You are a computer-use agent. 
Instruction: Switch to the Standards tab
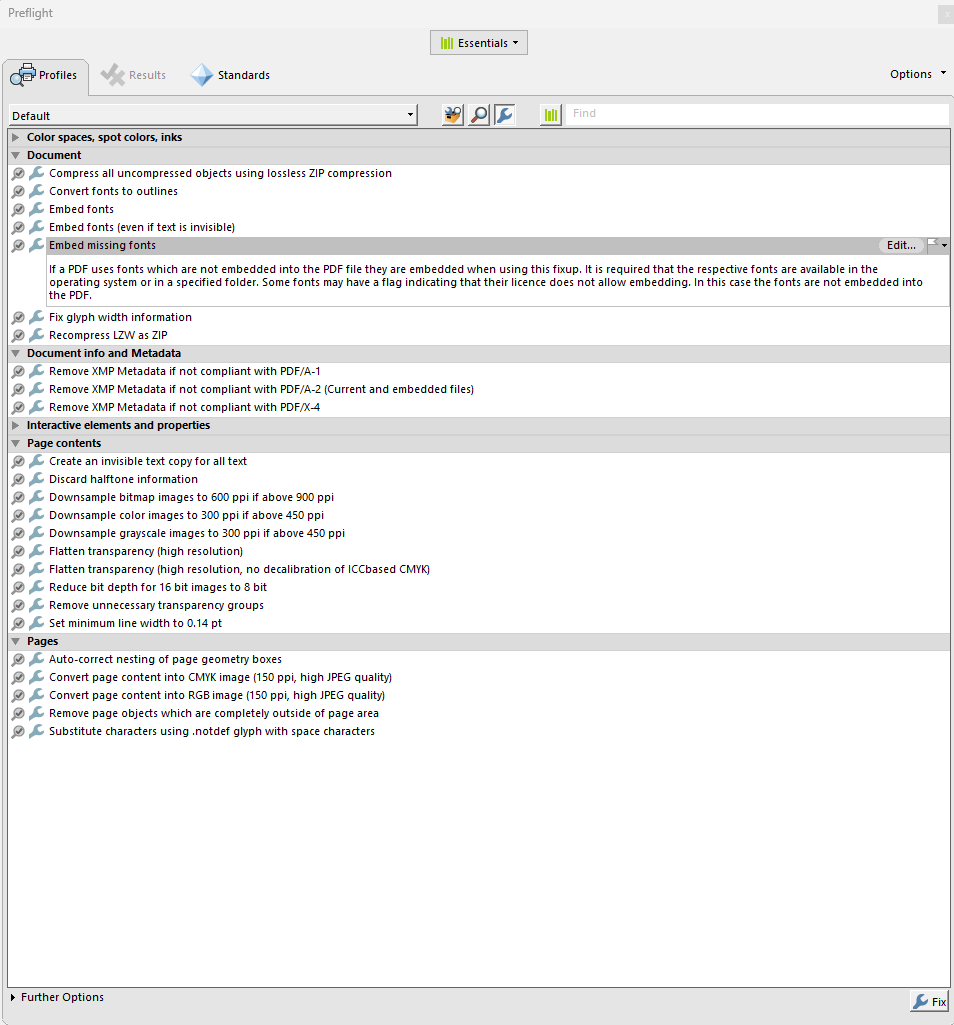231,75
